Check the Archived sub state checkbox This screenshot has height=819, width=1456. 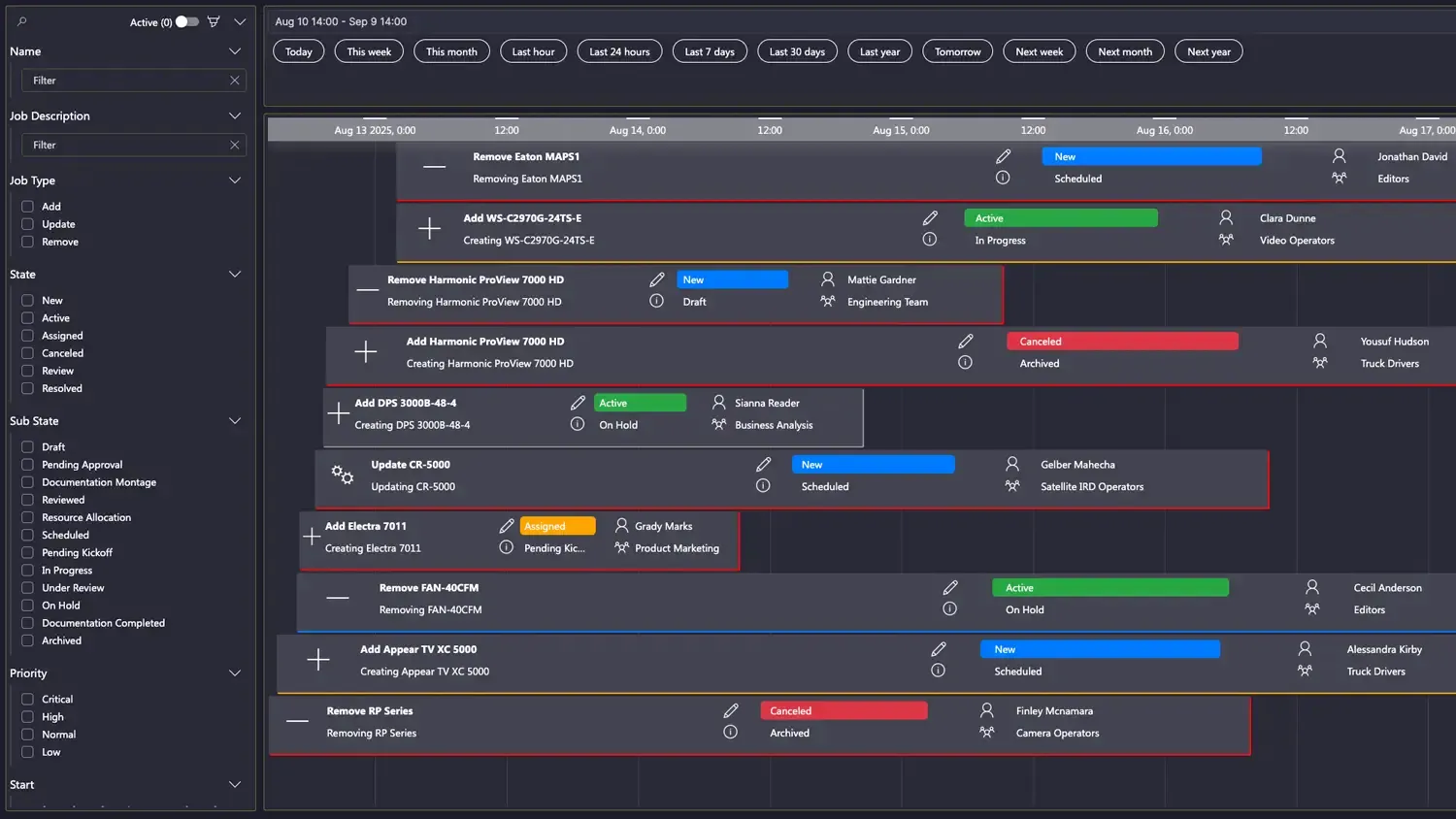tap(27, 640)
